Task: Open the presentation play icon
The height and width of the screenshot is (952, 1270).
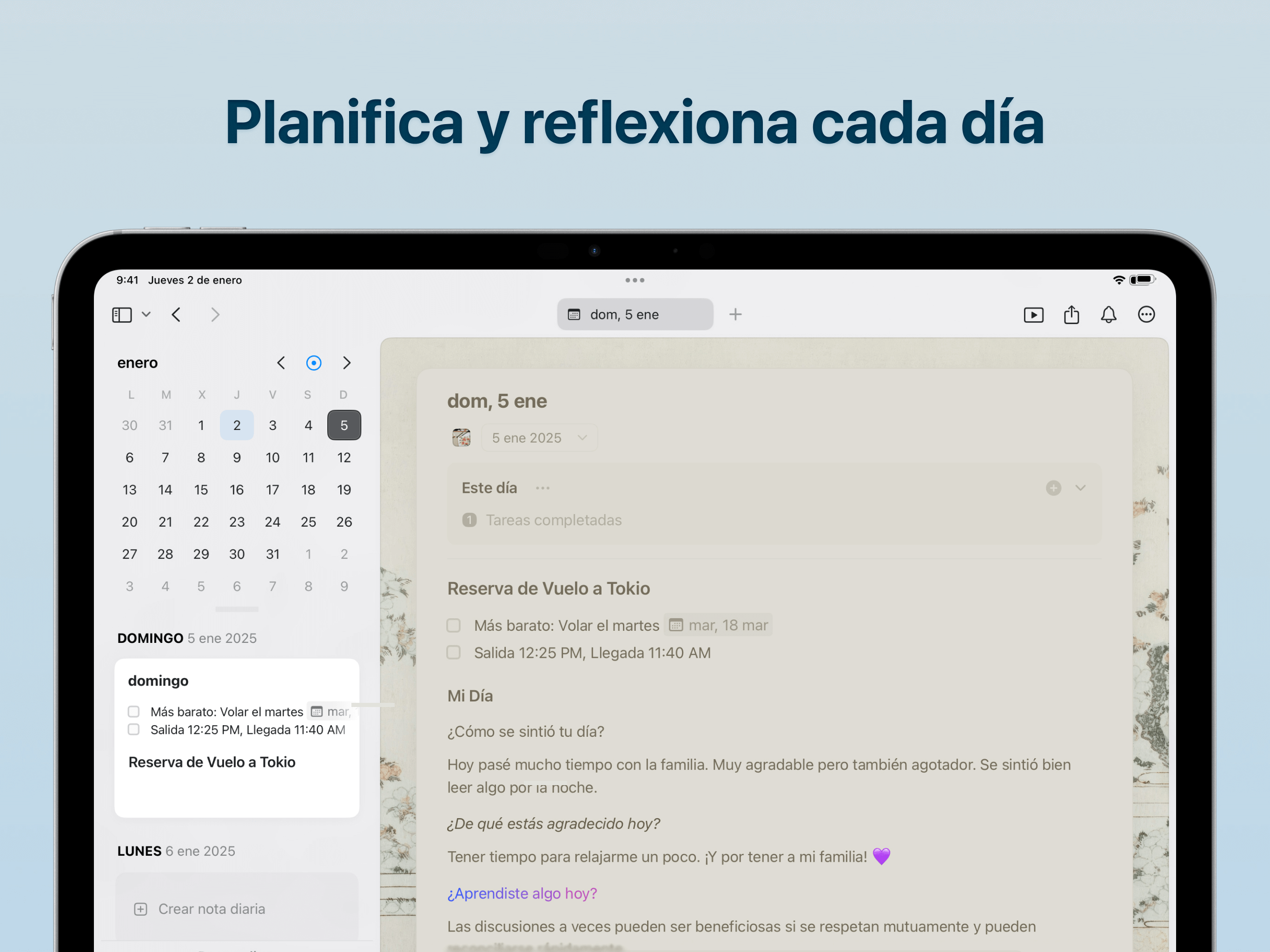Action: 1033,315
